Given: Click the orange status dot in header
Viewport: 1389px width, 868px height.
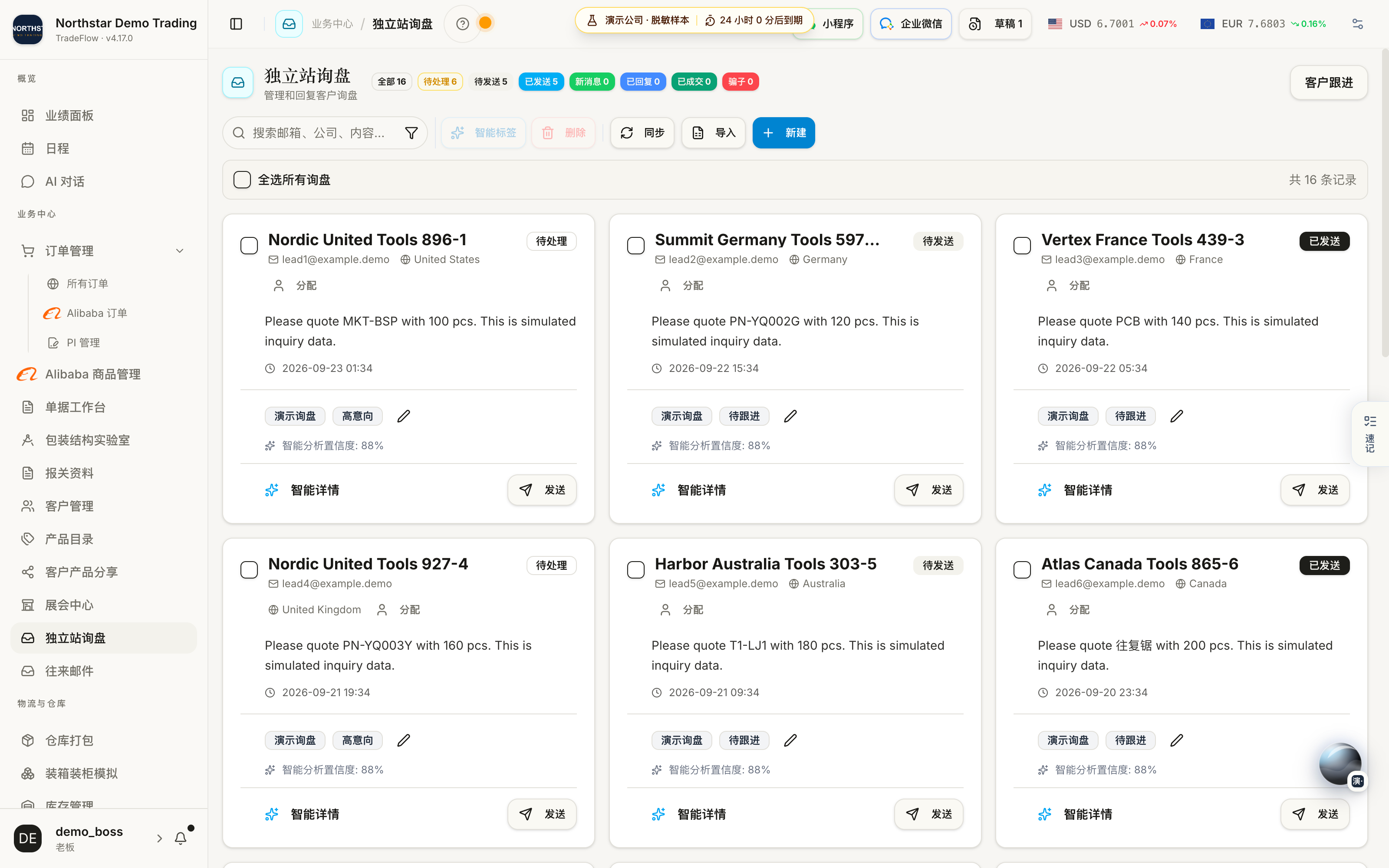Looking at the screenshot, I should (x=485, y=23).
